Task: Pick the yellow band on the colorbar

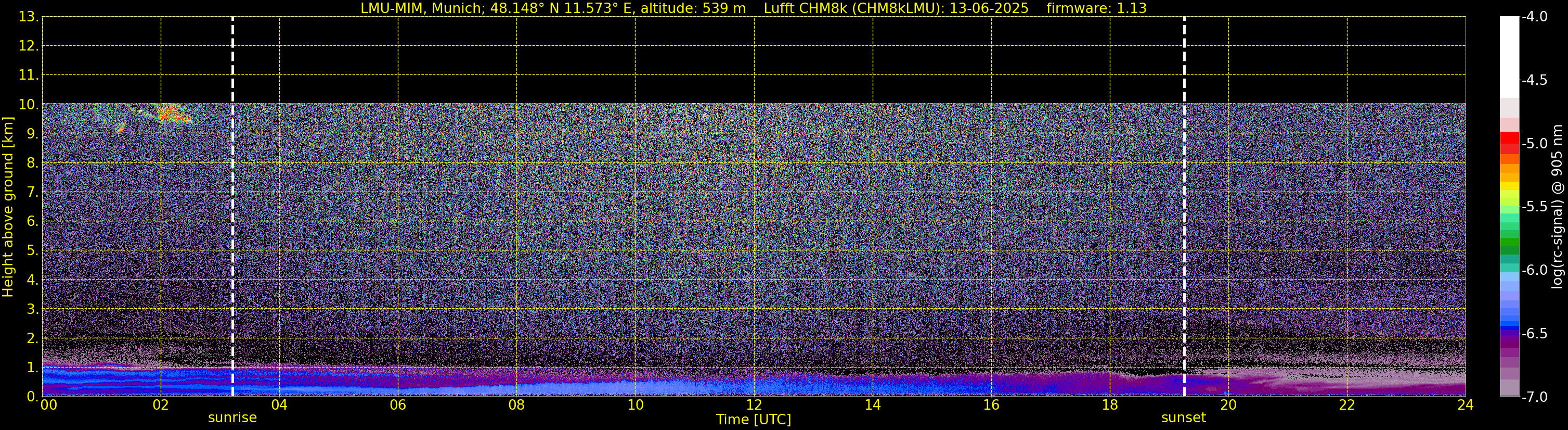Action: [x=1510, y=186]
